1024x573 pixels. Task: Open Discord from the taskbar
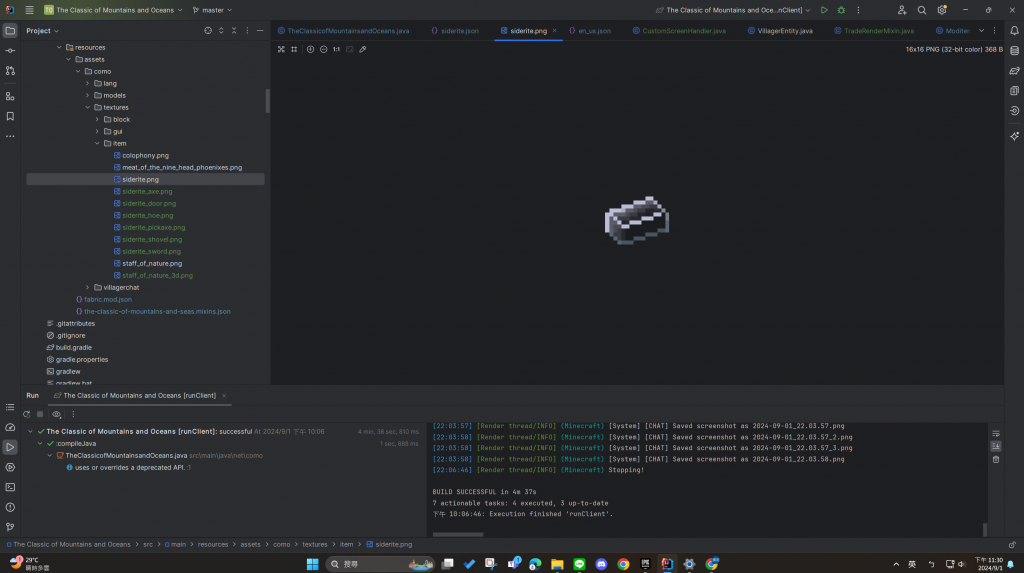[601, 564]
